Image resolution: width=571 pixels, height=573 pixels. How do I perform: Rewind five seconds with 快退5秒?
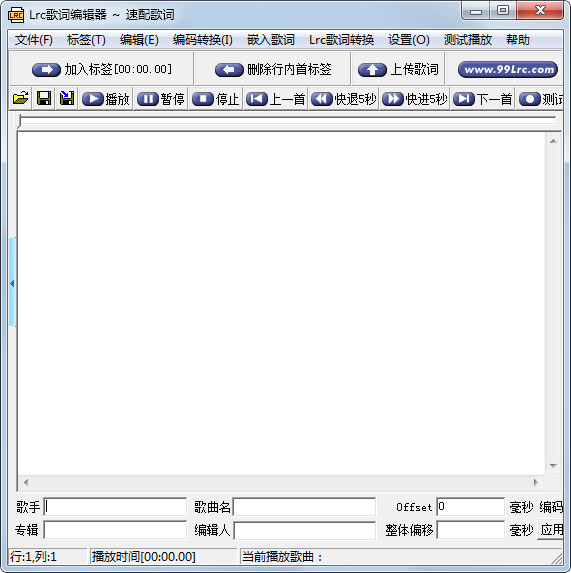point(343,99)
